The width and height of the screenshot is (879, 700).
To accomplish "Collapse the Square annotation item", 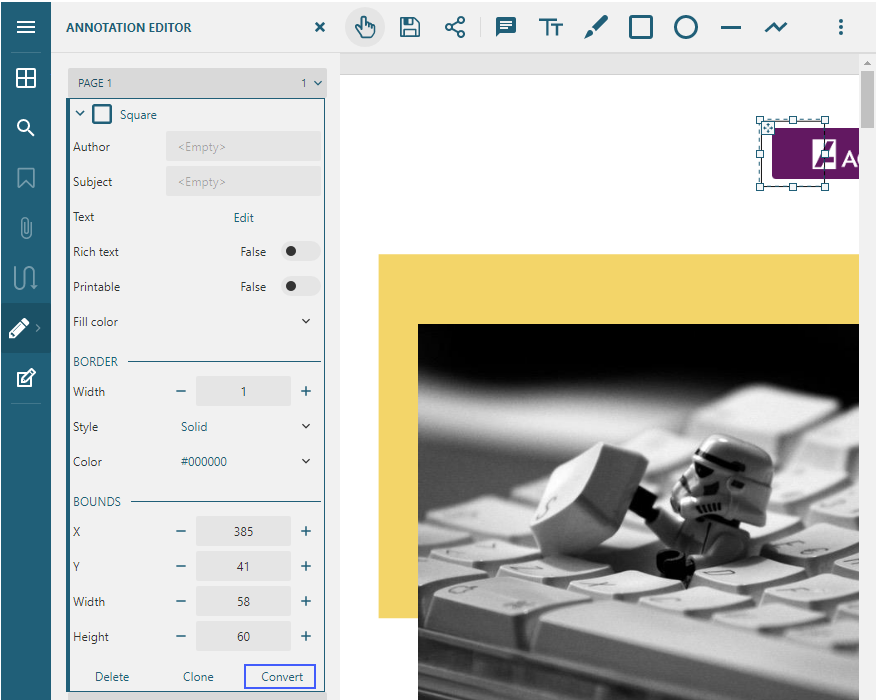I will point(80,114).
